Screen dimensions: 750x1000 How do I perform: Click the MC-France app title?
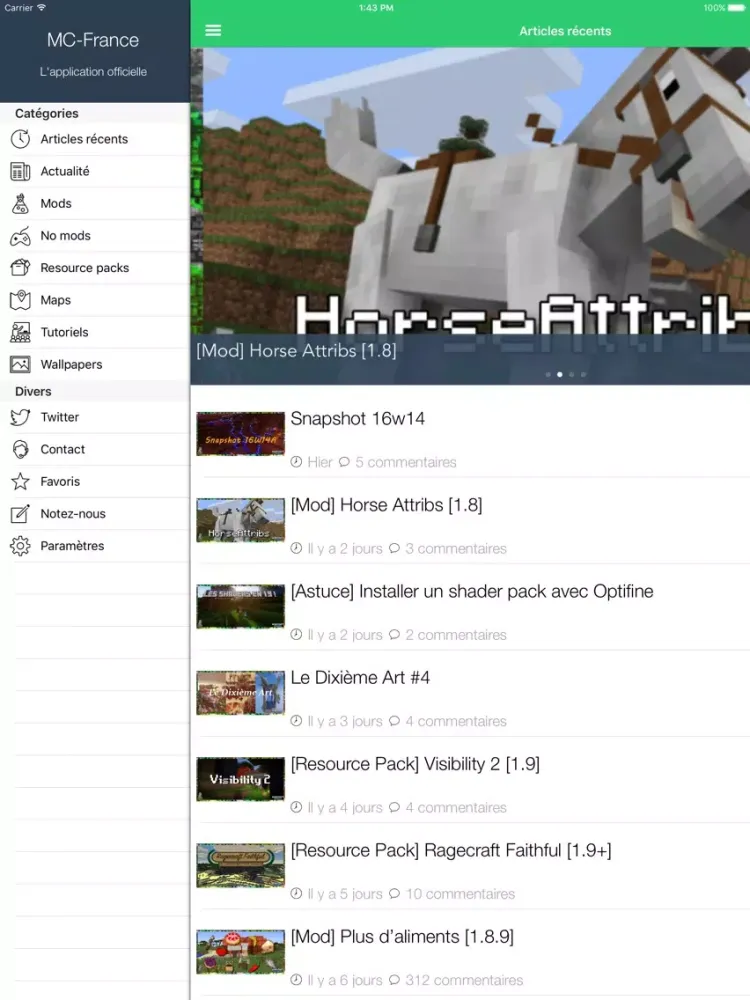coord(93,40)
